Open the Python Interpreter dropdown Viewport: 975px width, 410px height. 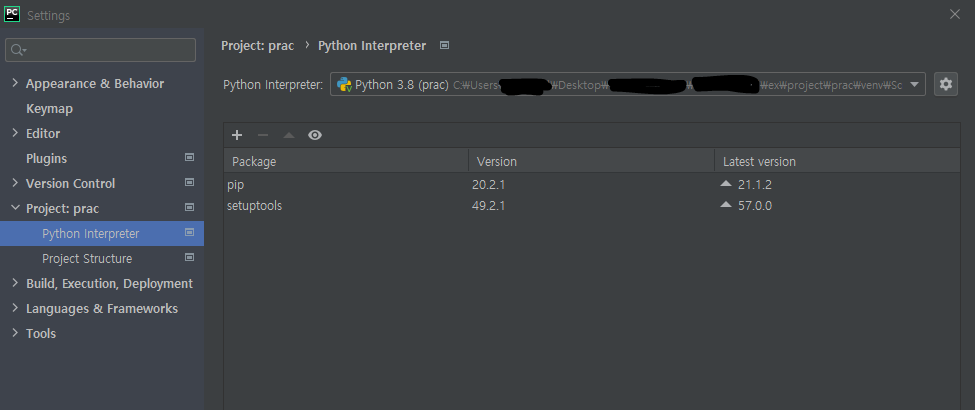coord(915,85)
